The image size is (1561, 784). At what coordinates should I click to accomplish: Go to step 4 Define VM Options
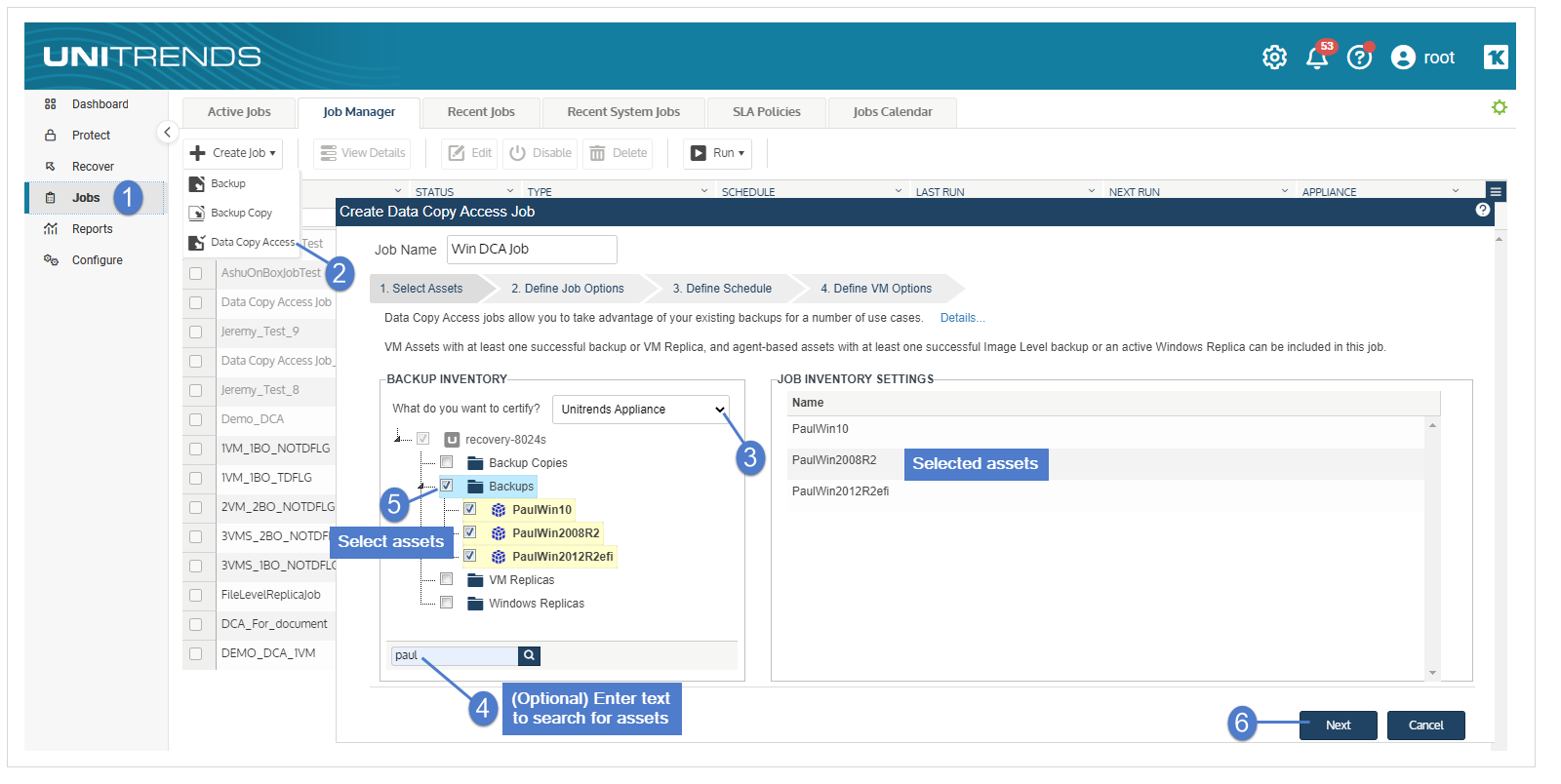coord(876,289)
